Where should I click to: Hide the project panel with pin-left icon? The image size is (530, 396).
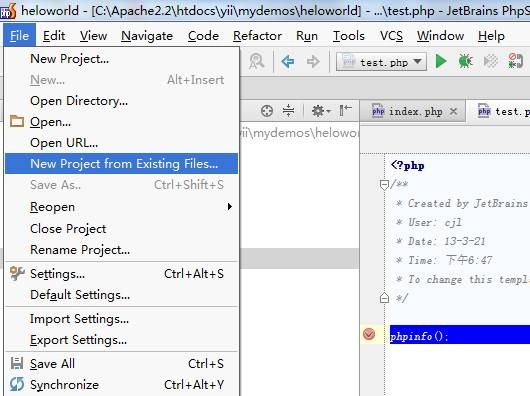click(345, 110)
